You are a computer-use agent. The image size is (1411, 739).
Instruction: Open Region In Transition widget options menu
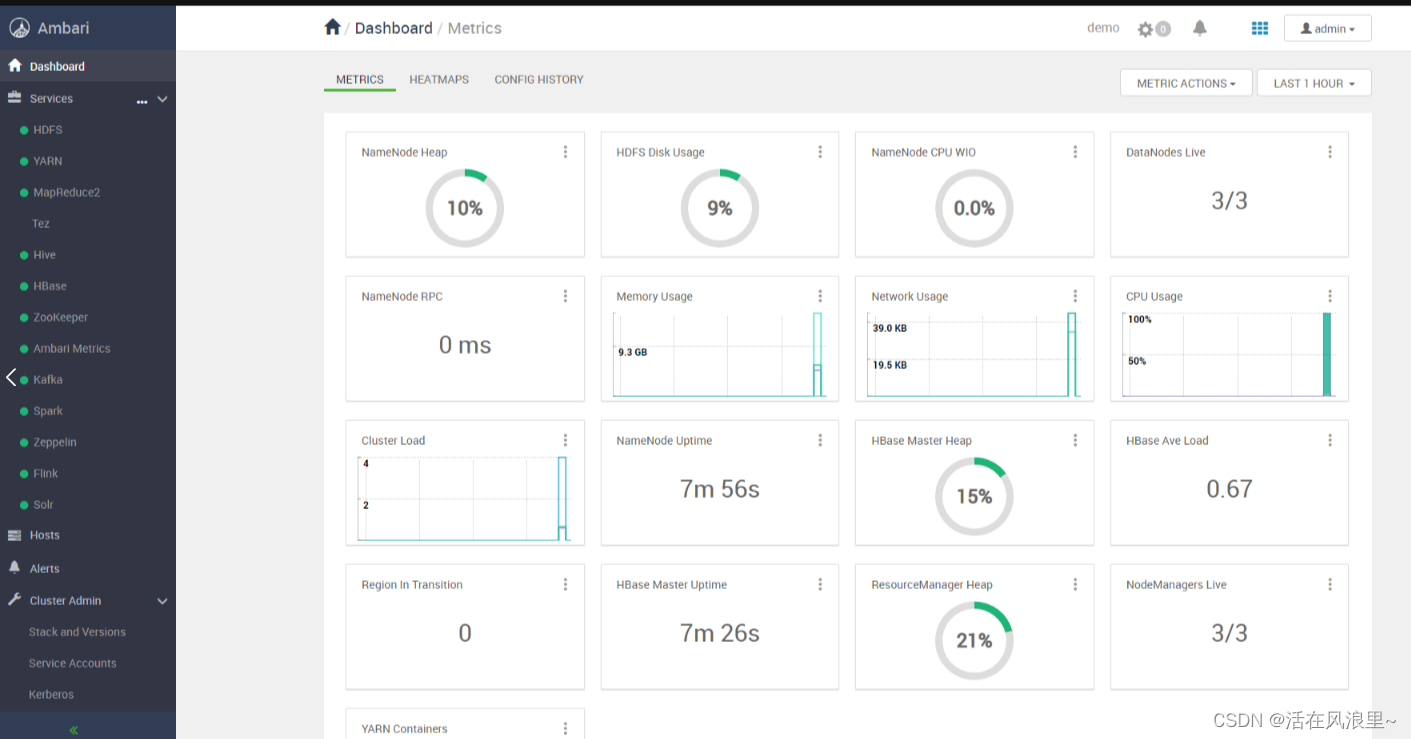[x=565, y=584]
